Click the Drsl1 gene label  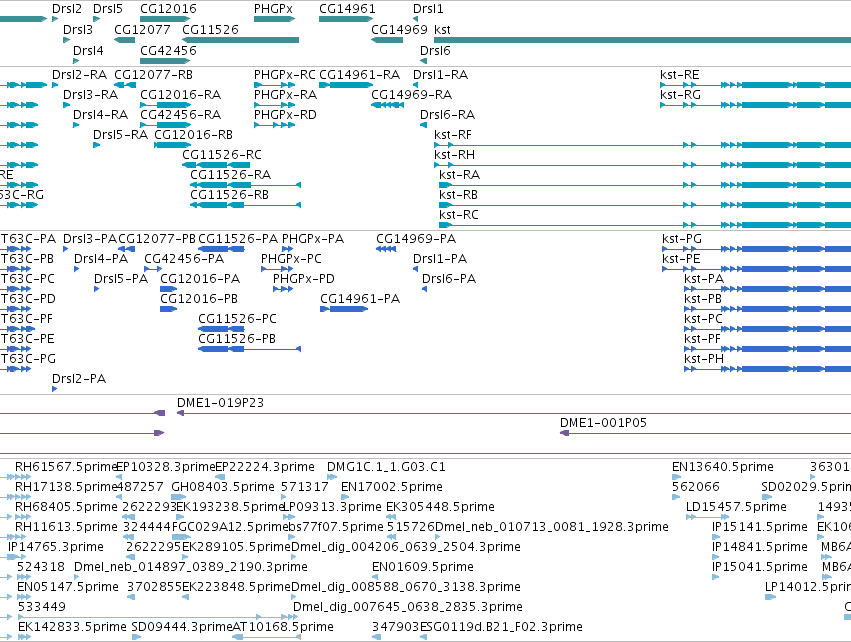[x=428, y=9]
